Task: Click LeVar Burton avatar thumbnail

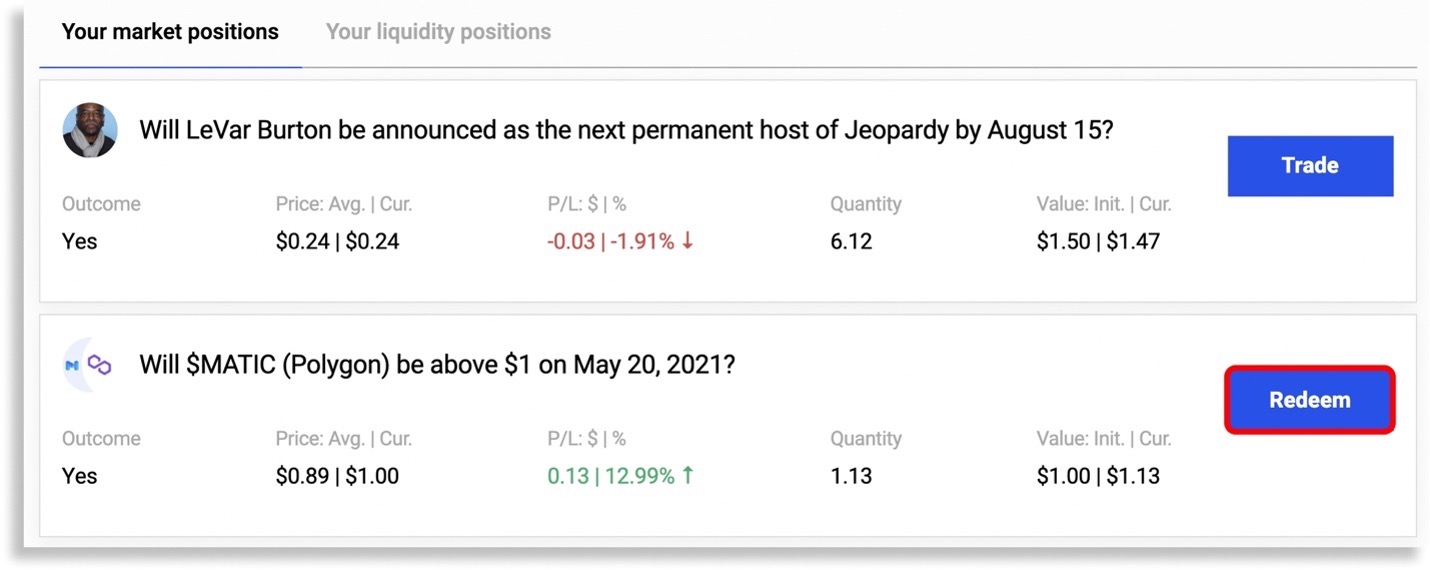Action: pos(90,130)
